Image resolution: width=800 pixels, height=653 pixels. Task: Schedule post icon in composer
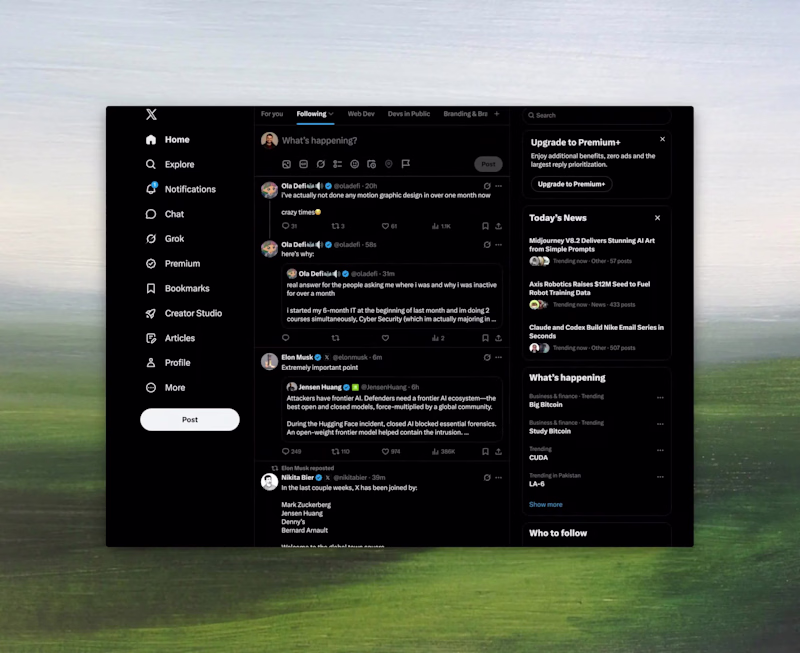coord(371,164)
